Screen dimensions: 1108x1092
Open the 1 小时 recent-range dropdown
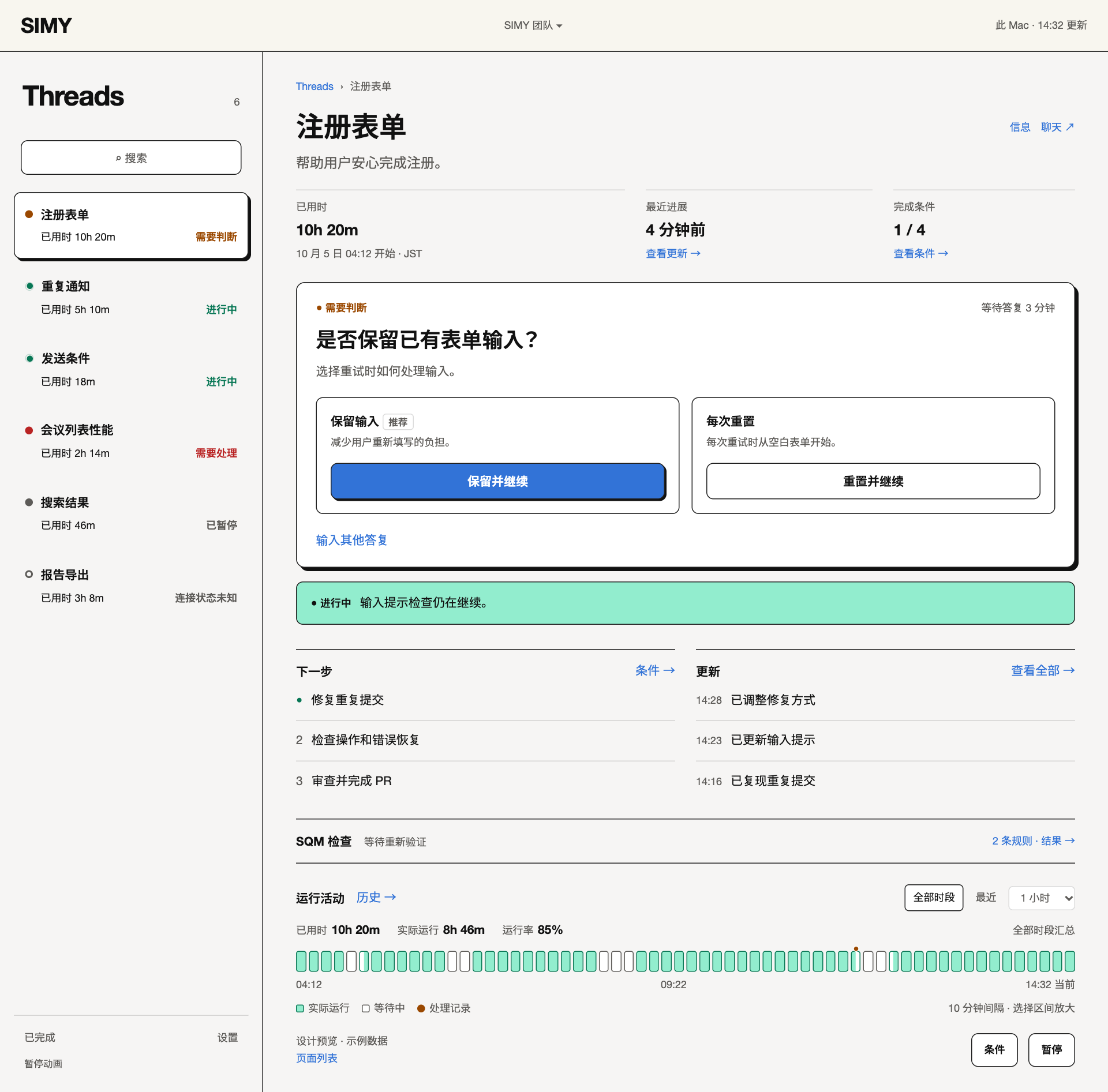(x=1041, y=898)
